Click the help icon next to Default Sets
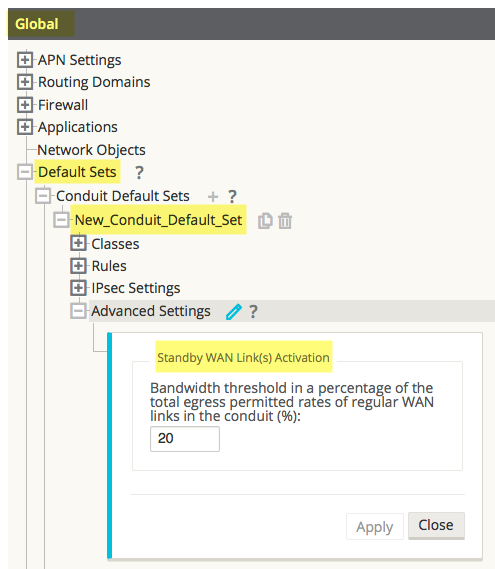The width and height of the screenshot is (495, 569). click(139, 173)
